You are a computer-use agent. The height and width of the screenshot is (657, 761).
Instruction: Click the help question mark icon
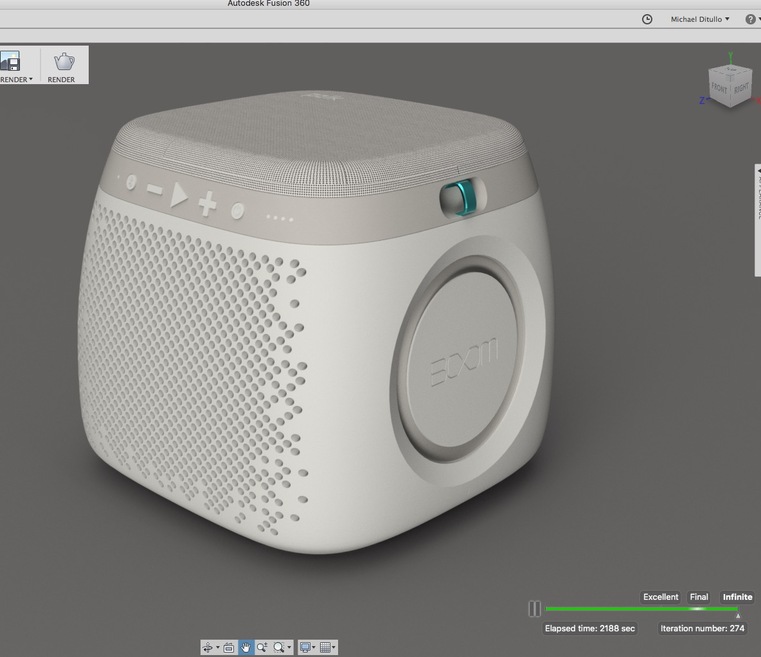pyautogui.click(x=750, y=19)
